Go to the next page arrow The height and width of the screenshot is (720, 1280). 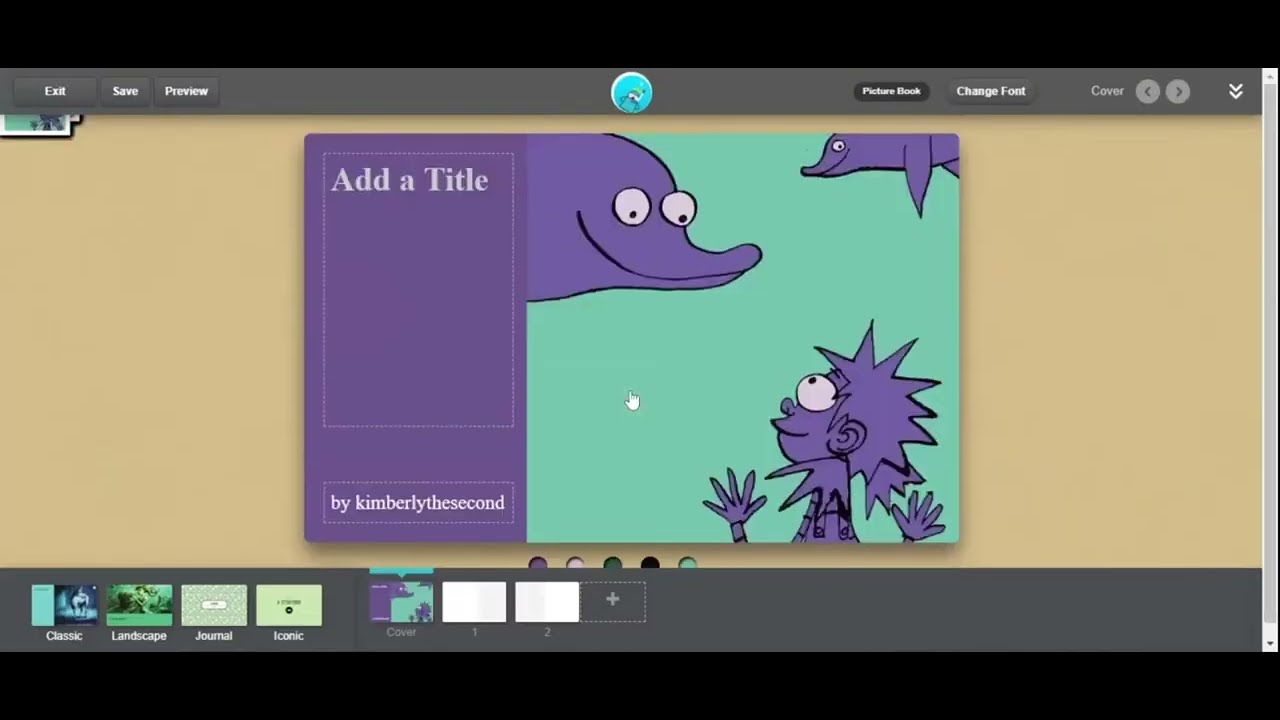1178,91
